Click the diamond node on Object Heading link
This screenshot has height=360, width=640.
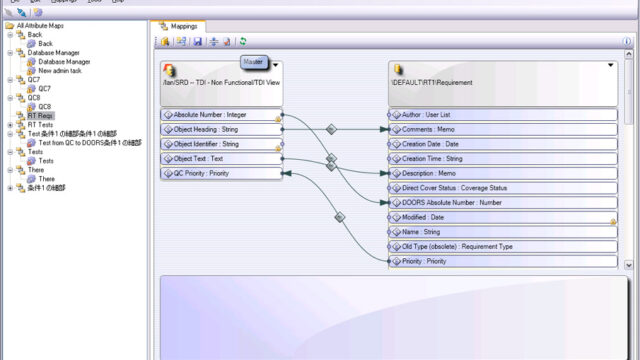tap(331, 129)
